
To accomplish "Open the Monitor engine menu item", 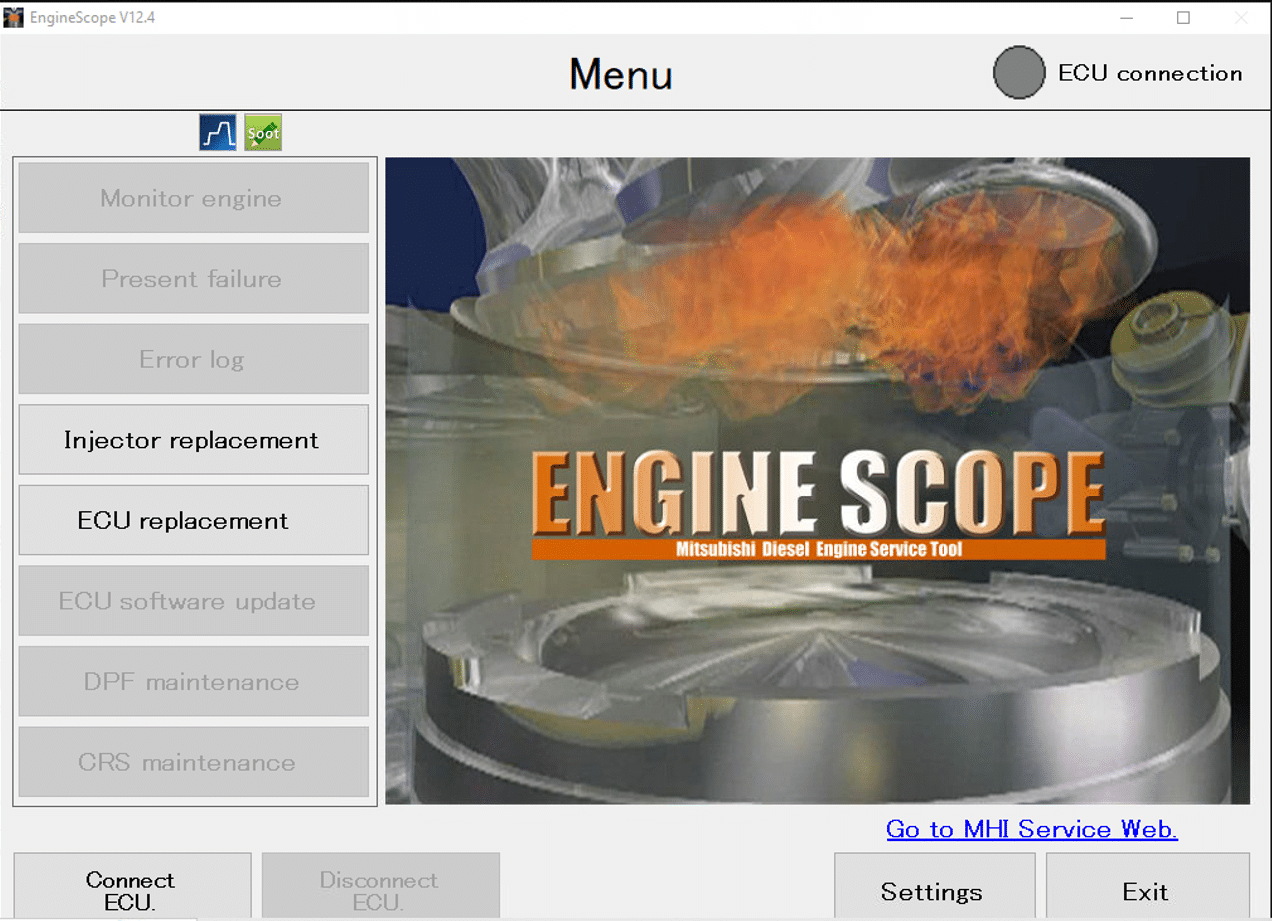I will (x=193, y=198).
